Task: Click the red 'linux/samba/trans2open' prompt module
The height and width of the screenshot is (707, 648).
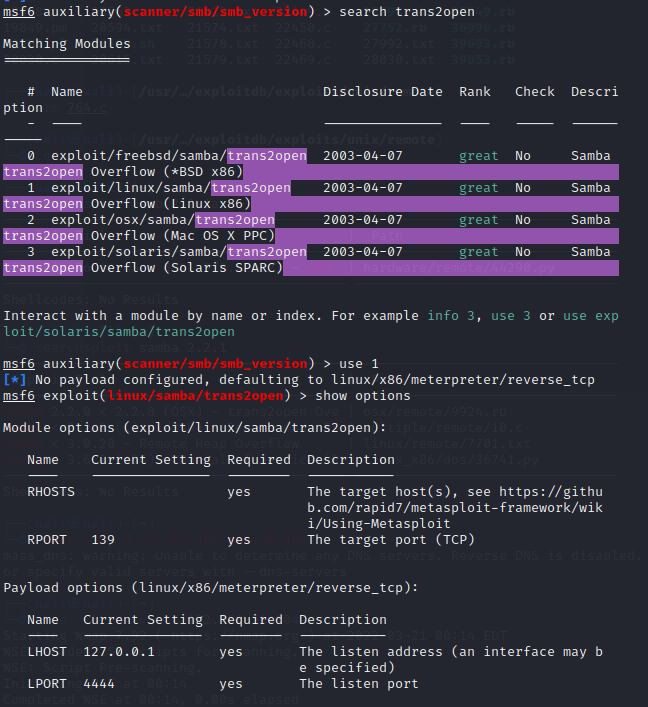Action: click(195, 396)
